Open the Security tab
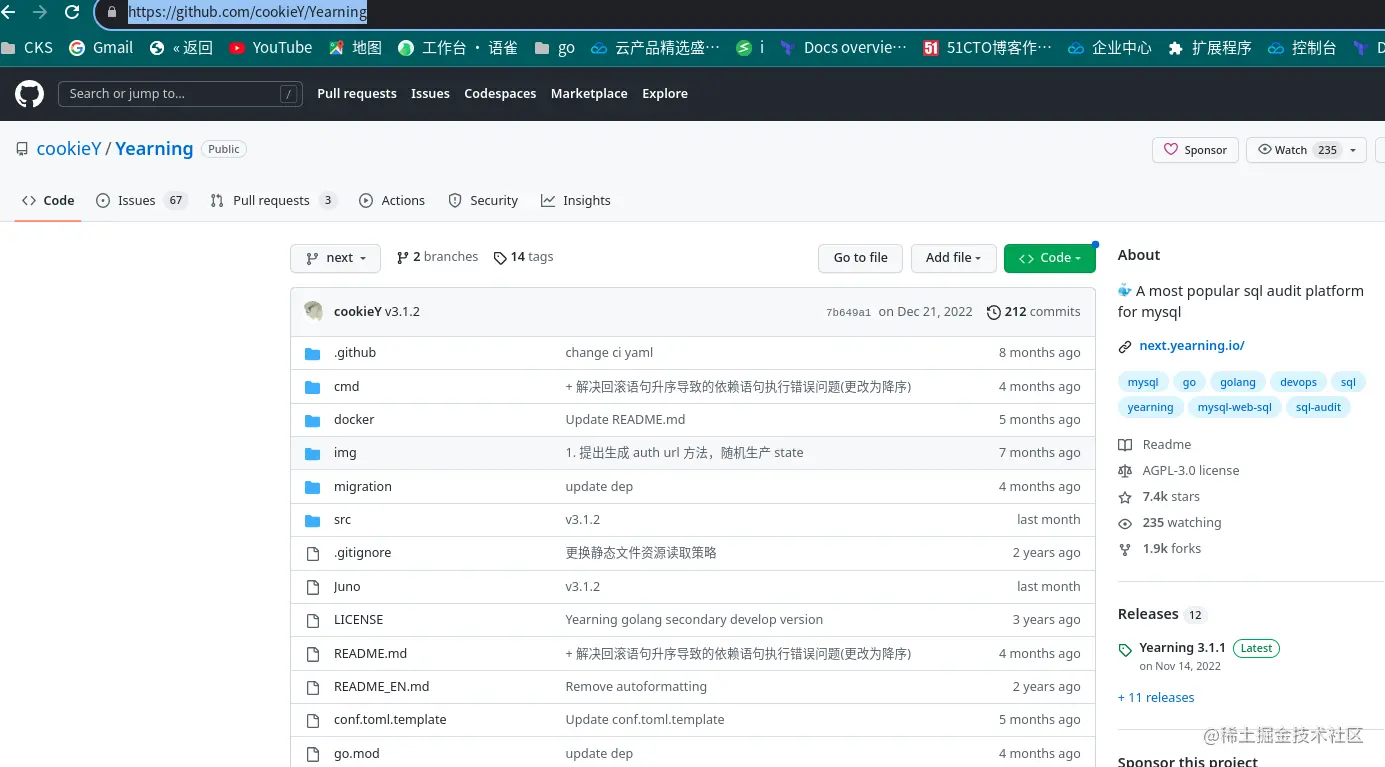Image resolution: width=1385 pixels, height=767 pixels. tap(483, 201)
